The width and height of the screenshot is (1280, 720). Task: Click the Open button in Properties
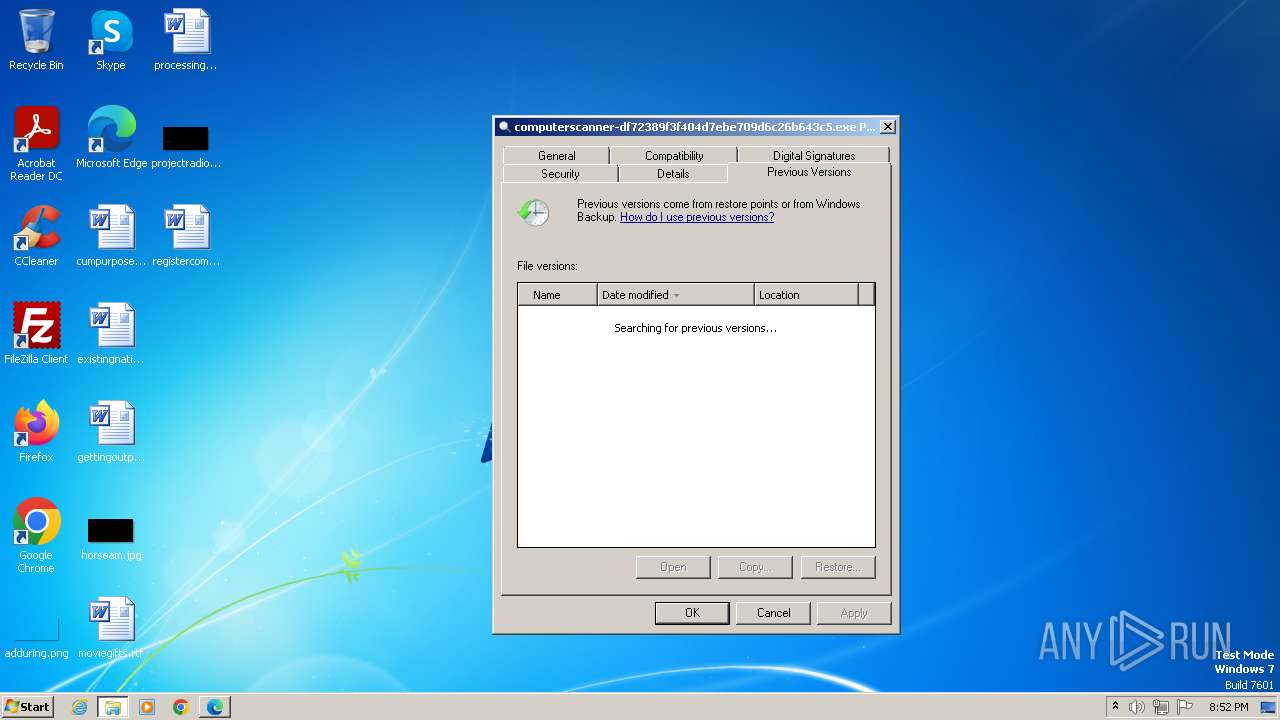point(673,567)
